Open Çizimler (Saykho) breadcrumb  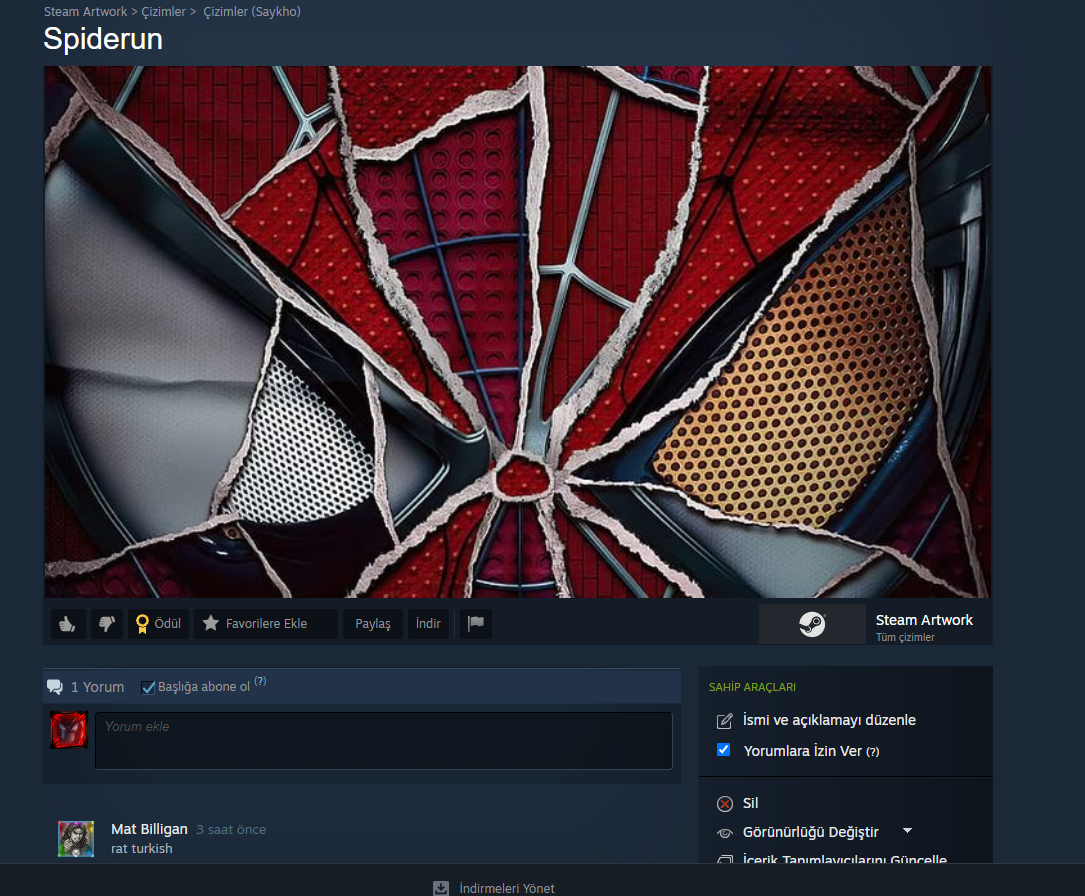pyautogui.click(x=252, y=12)
